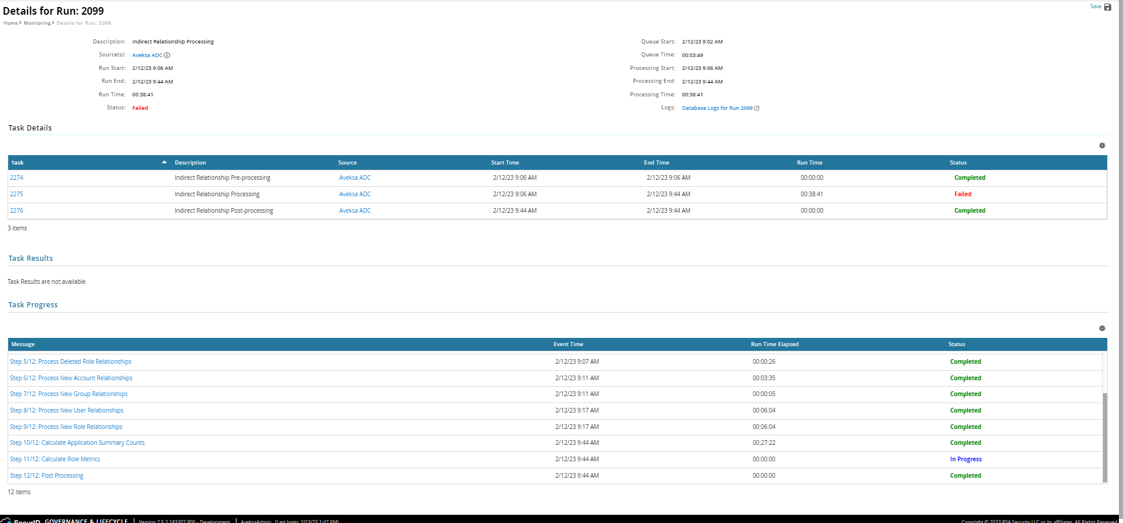
Task: Open task 2275 details
Action: pos(17,194)
